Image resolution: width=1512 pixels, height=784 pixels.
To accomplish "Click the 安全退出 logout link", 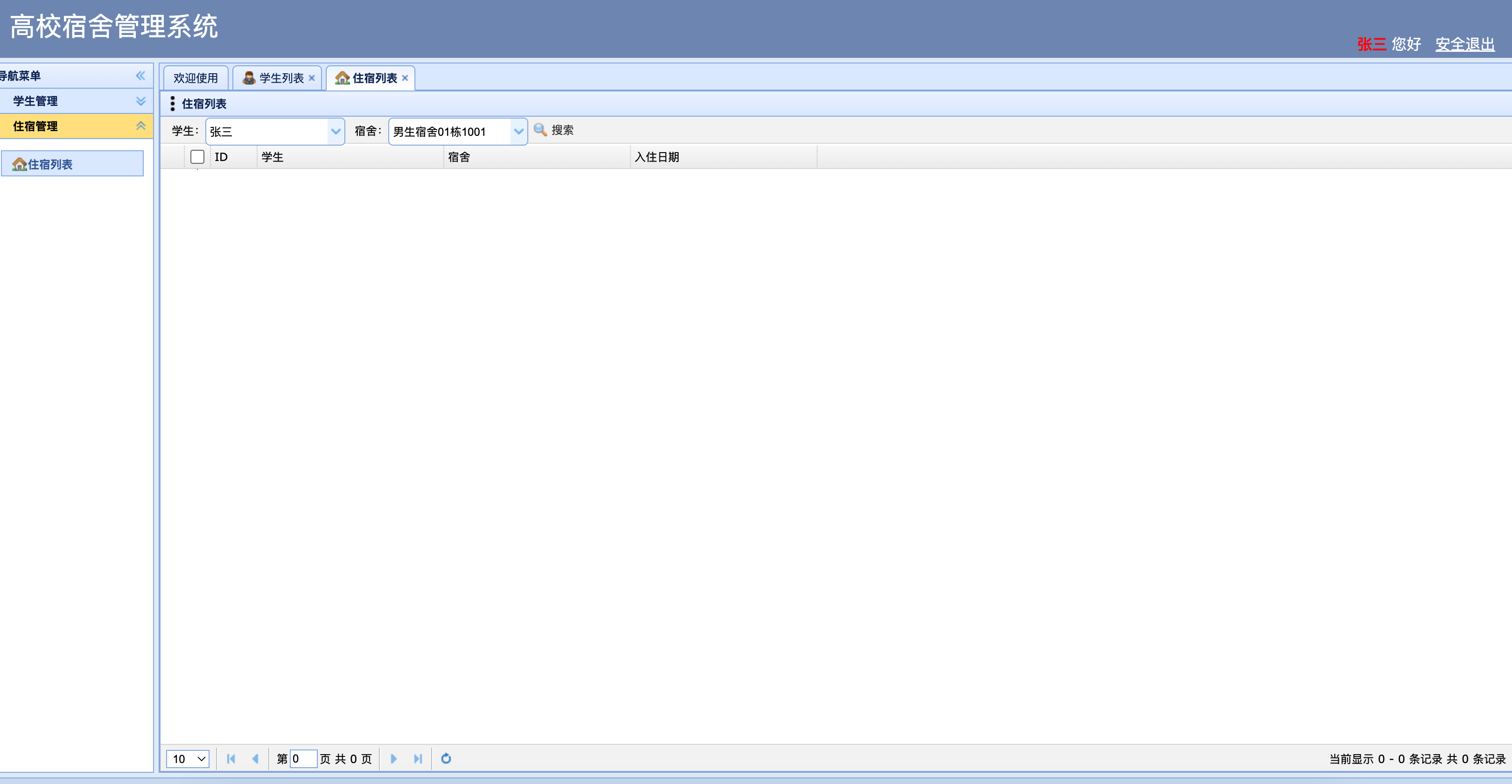I will coord(1464,44).
